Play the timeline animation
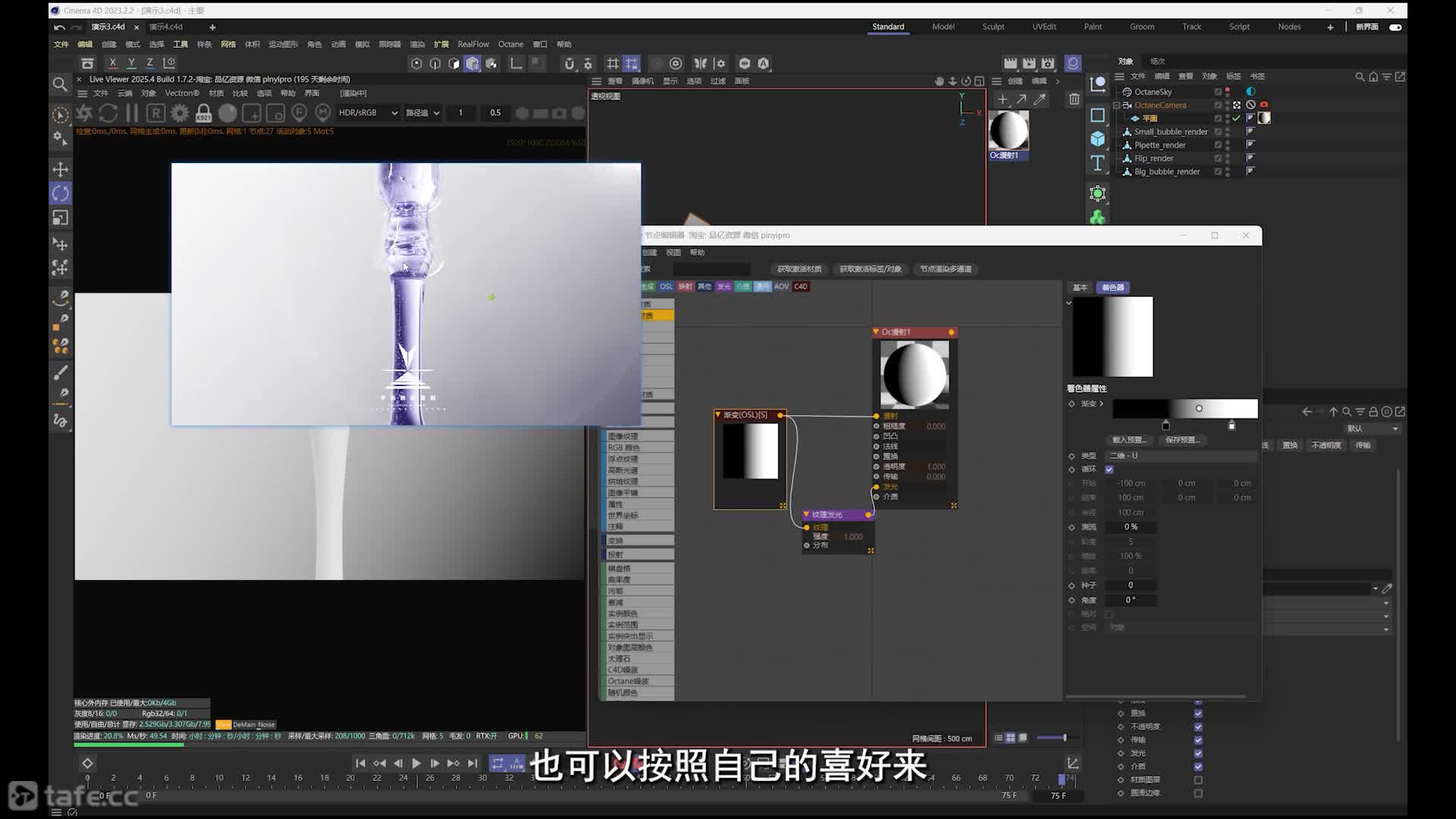1456x819 pixels. click(x=416, y=764)
